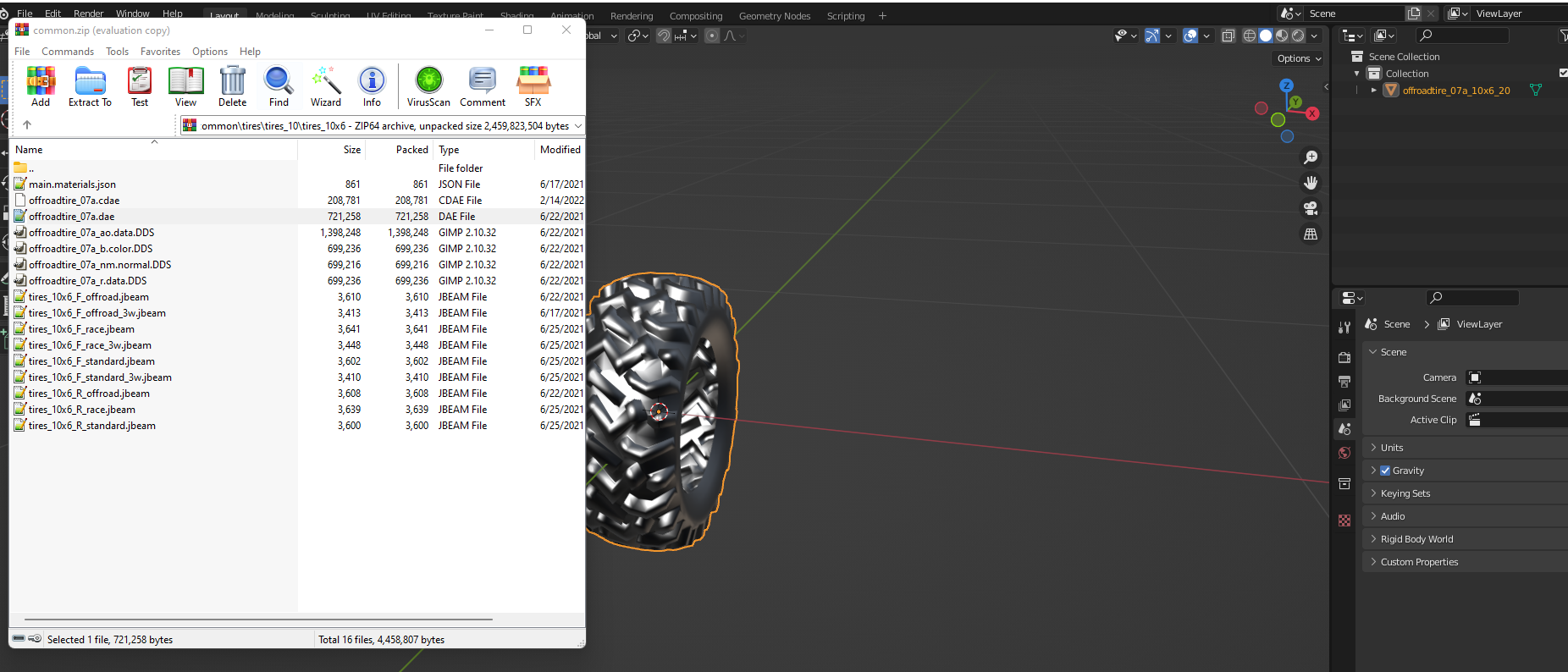Image resolution: width=1568 pixels, height=672 pixels.
Task: Switch to the Geometry Nodes workspace tab
Action: pos(775,16)
